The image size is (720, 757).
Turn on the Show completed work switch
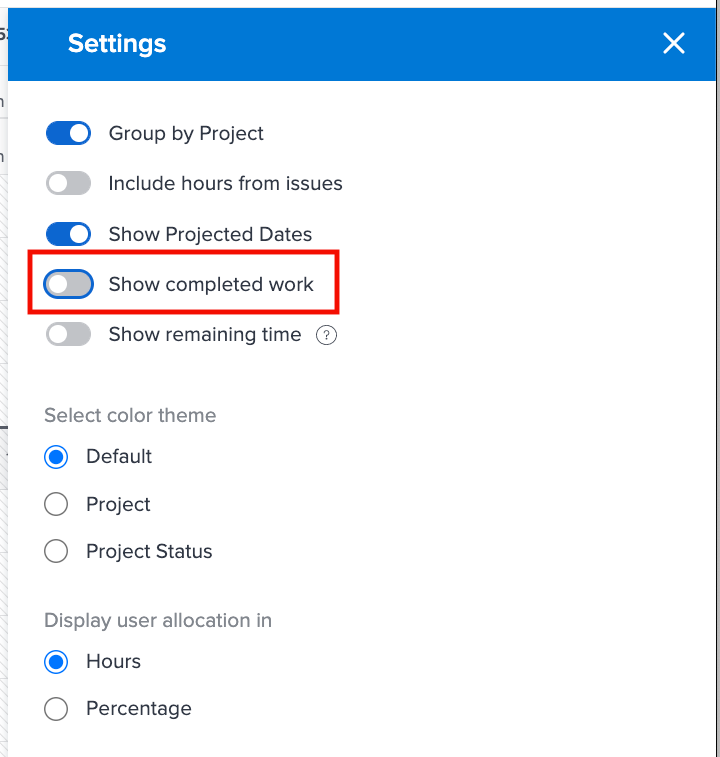68,284
